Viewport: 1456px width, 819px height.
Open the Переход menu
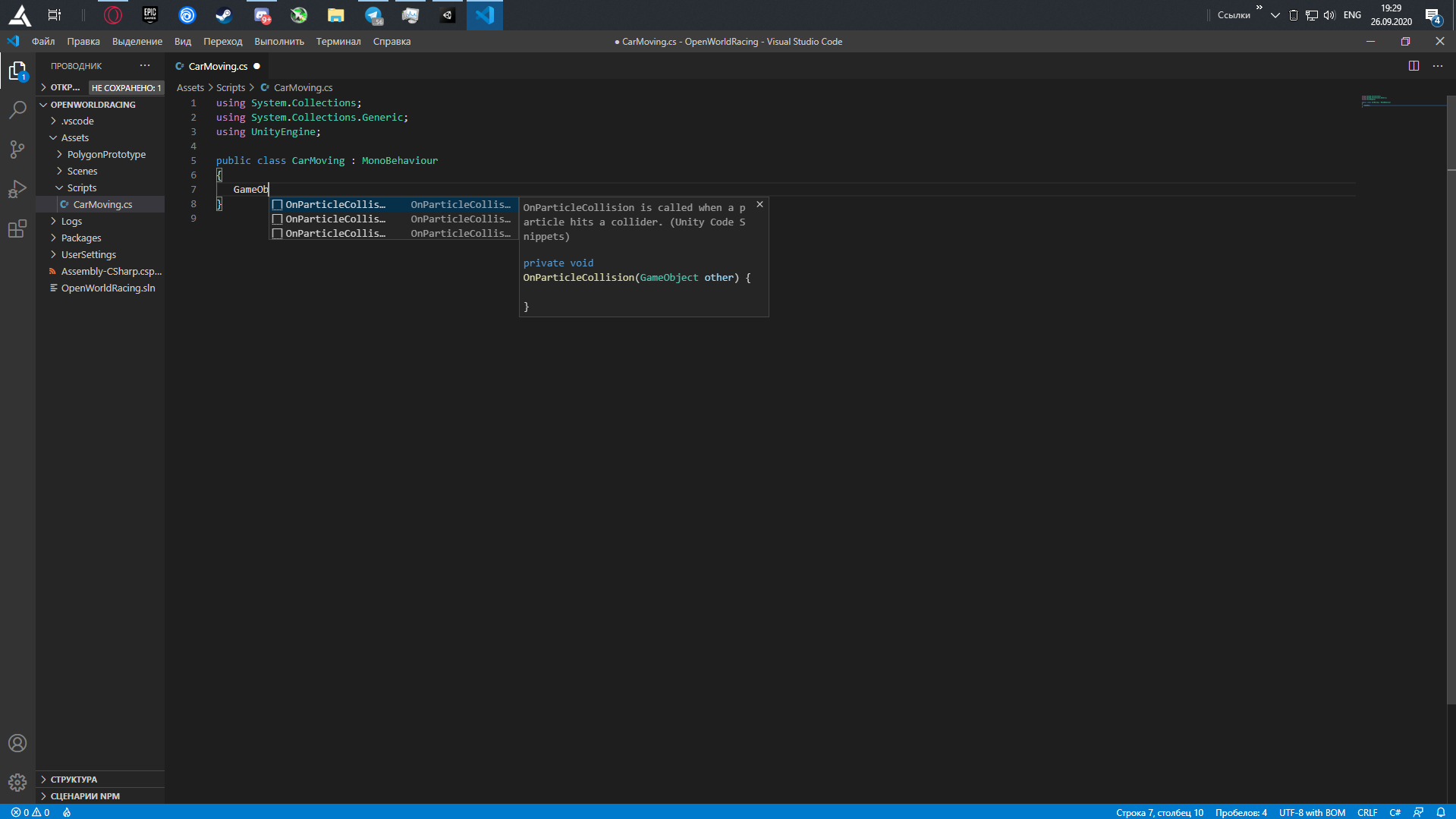(x=223, y=42)
